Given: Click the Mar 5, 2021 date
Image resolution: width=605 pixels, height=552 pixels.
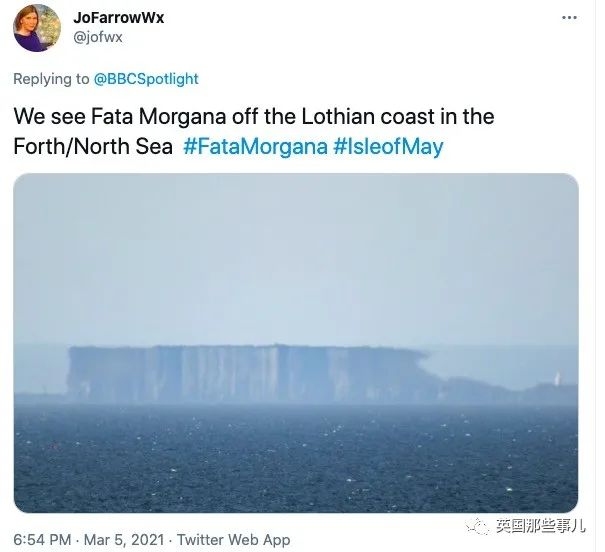Looking at the screenshot, I should pos(124,540).
